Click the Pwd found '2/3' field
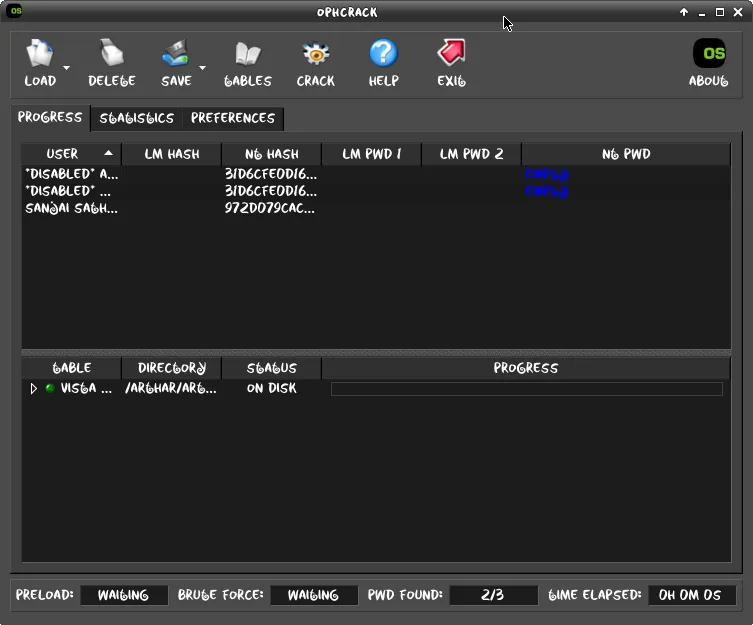753x625 pixels. coord(493,596)
